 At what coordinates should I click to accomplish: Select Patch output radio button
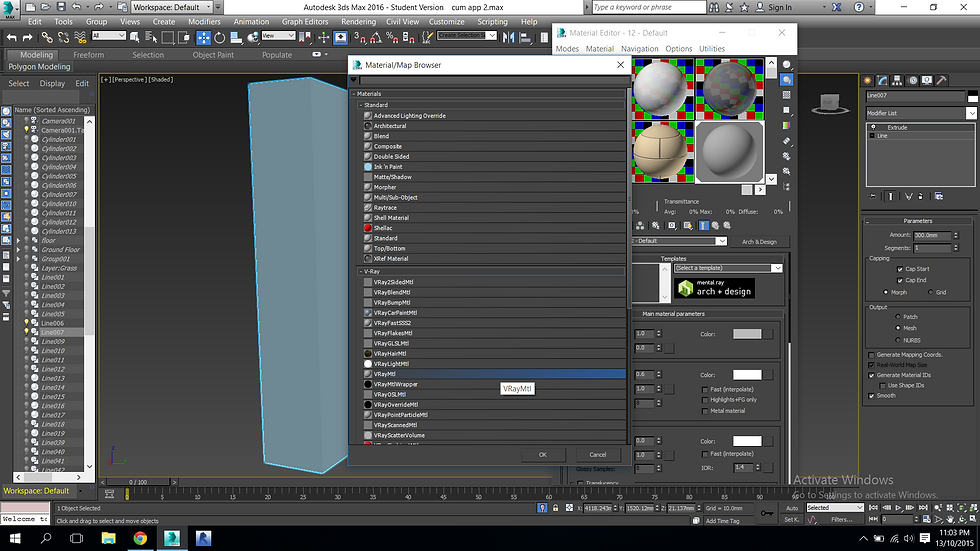coord(898,317)
